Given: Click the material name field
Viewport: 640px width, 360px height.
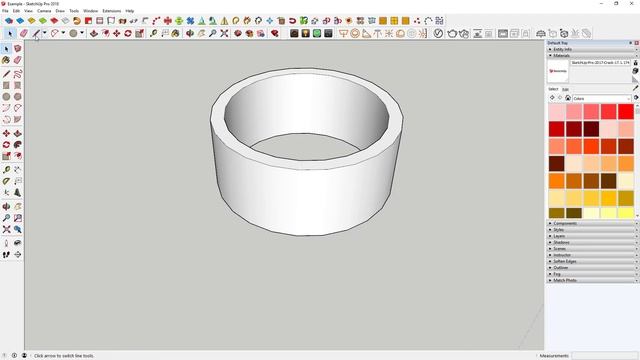Looking at the screenshot, I should pos(600,63).
